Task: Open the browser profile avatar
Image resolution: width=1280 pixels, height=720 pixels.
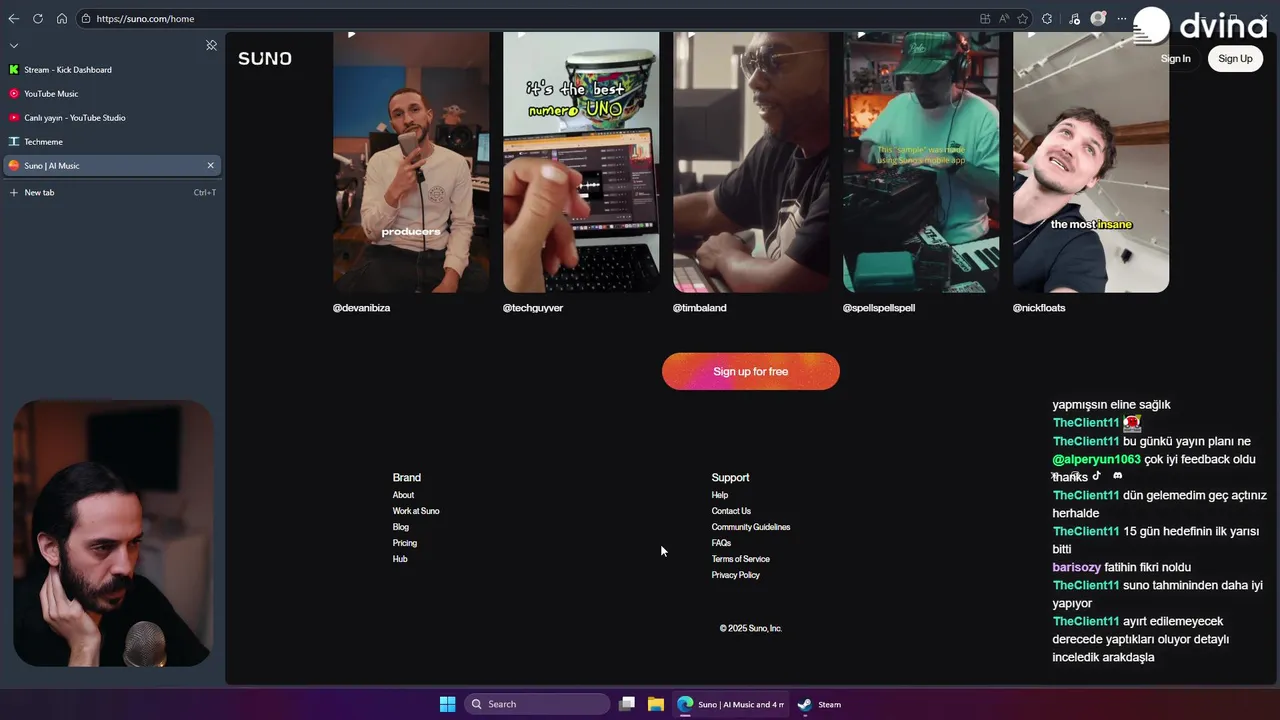Action: click(x=1098, y=18)
